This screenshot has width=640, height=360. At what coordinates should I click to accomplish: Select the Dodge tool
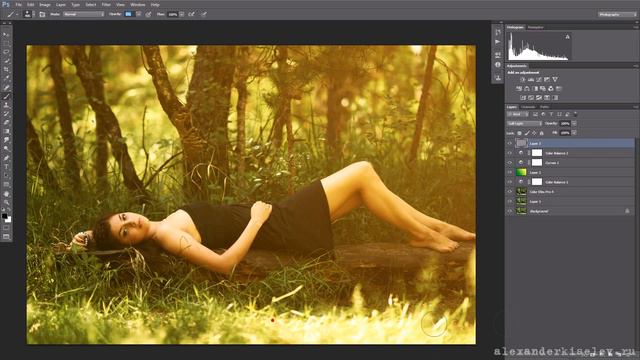pyautogui.click(x=6, y=149)
